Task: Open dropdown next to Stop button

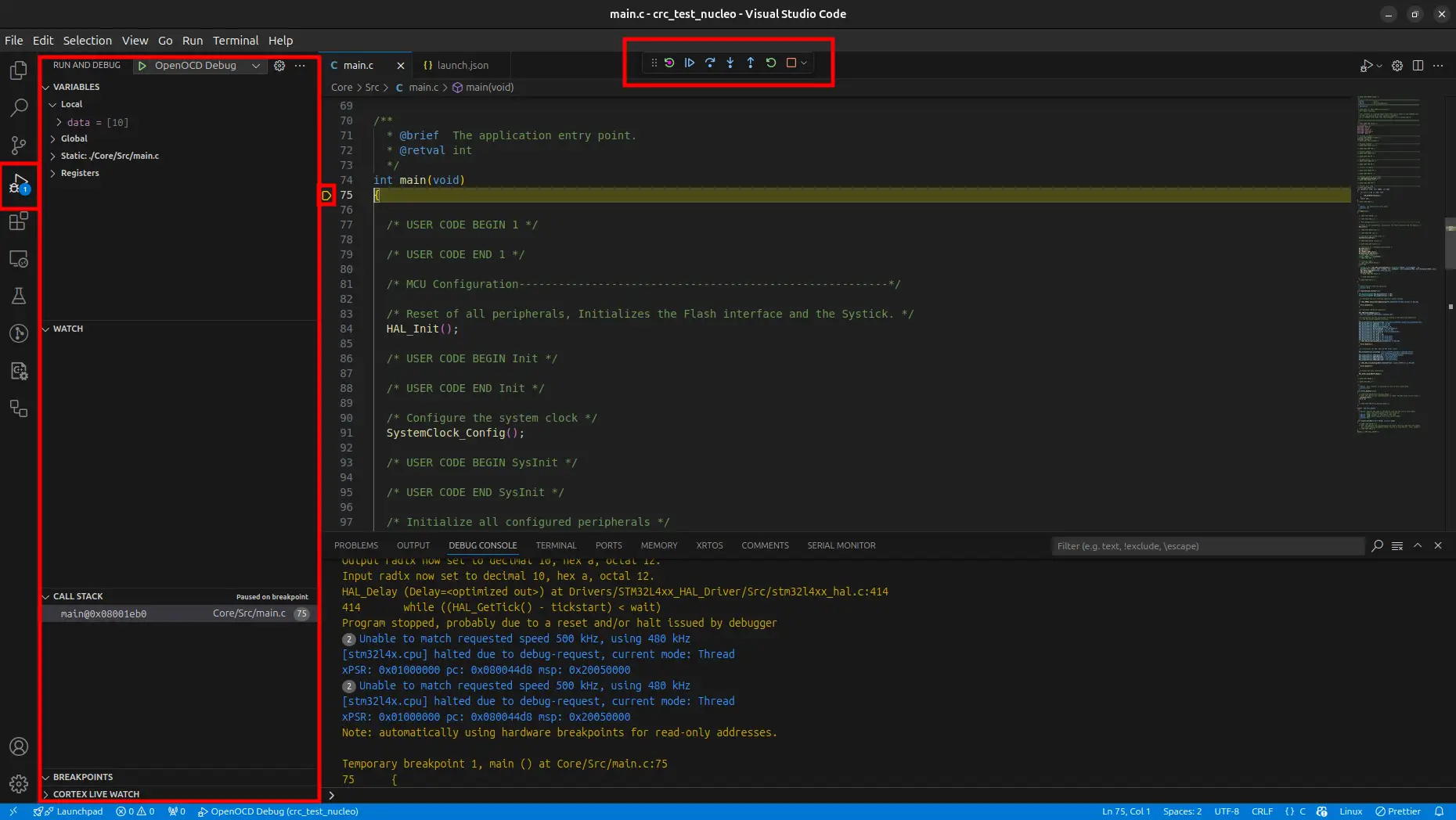Action: 804,63
